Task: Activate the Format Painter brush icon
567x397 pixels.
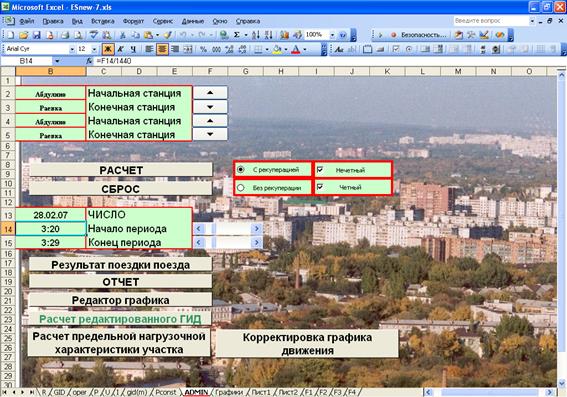Action: (167, 35)
